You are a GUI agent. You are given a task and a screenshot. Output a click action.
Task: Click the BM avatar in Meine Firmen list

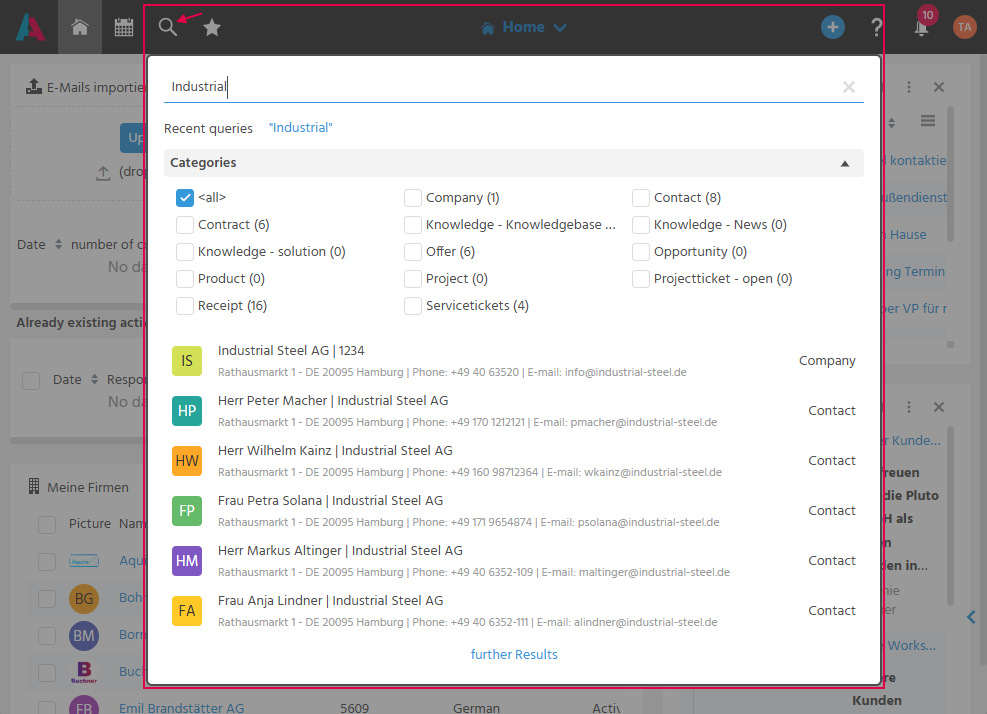[84, 635]
